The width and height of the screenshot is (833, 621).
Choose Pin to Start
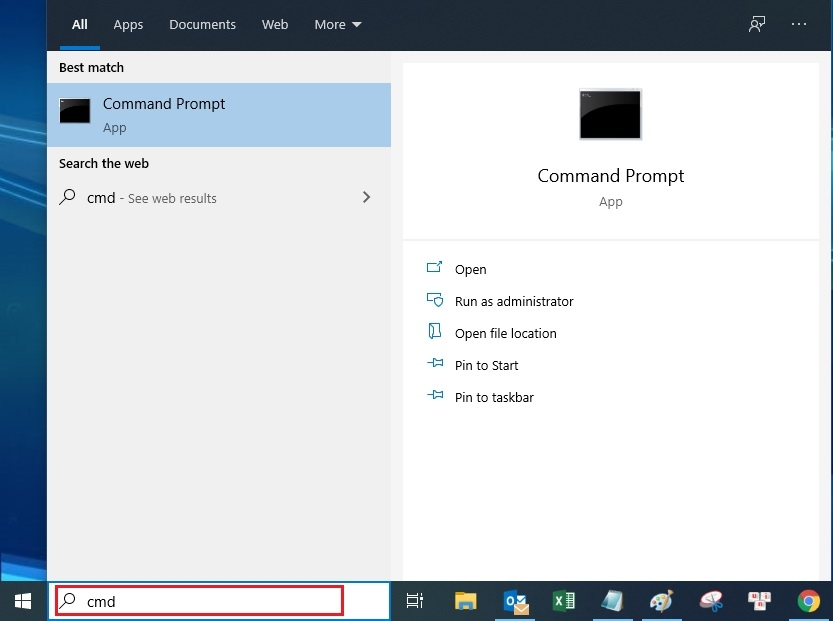pos(486,365)
